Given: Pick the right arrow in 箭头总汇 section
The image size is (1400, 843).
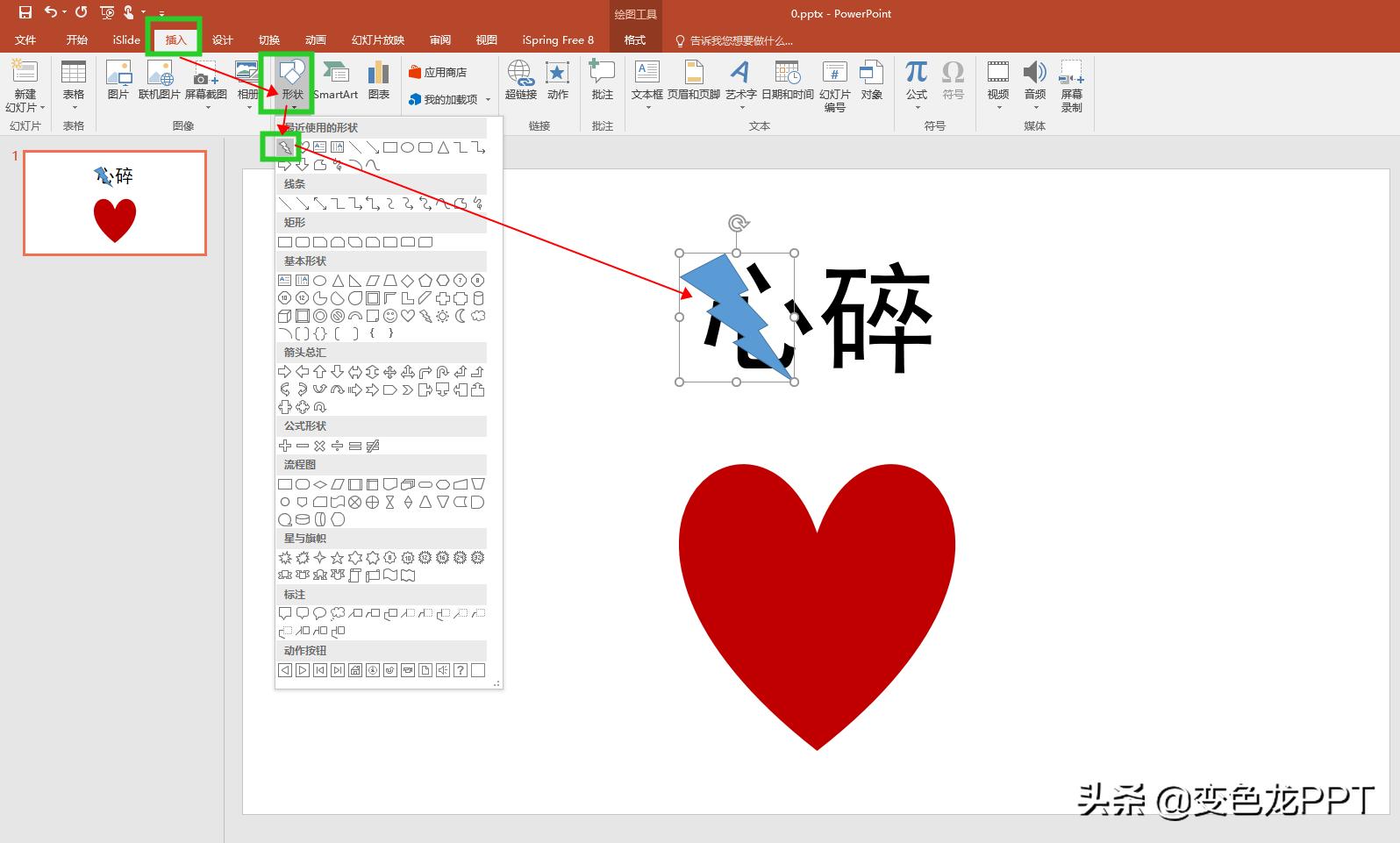Looking at the screenshot, I should pos(285,372).
